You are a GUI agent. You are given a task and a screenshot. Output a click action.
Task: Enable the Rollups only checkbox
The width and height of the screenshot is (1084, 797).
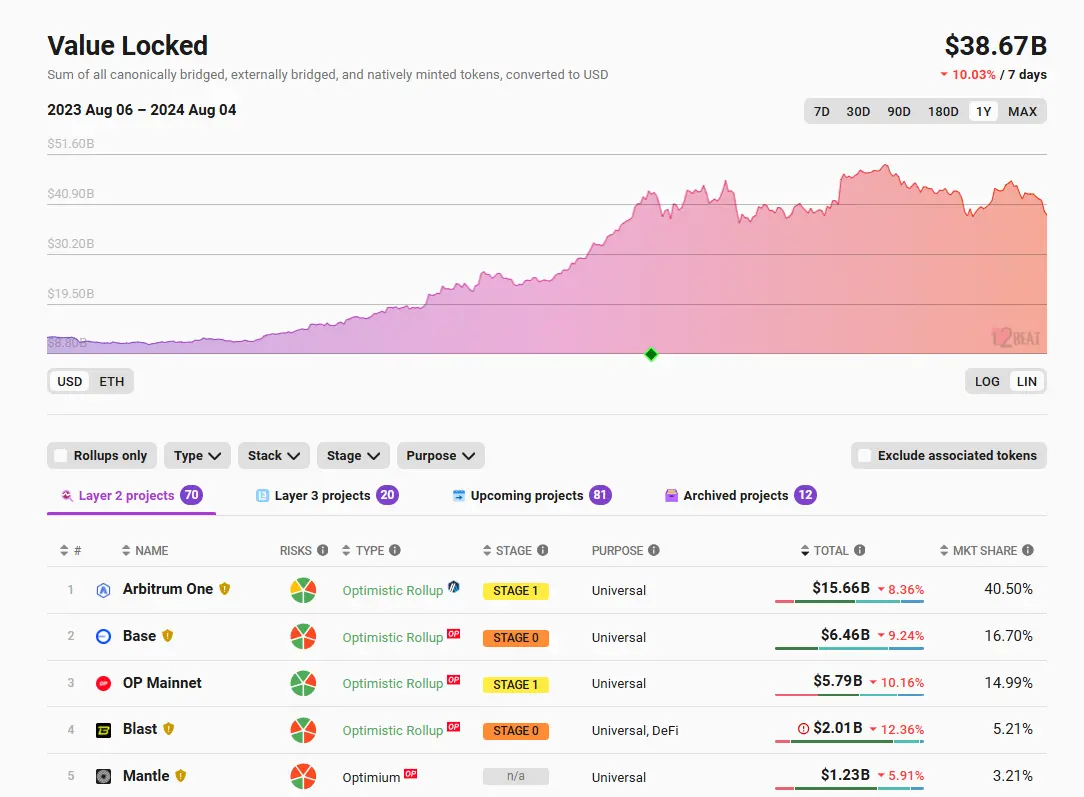click(x=61, y=456)
